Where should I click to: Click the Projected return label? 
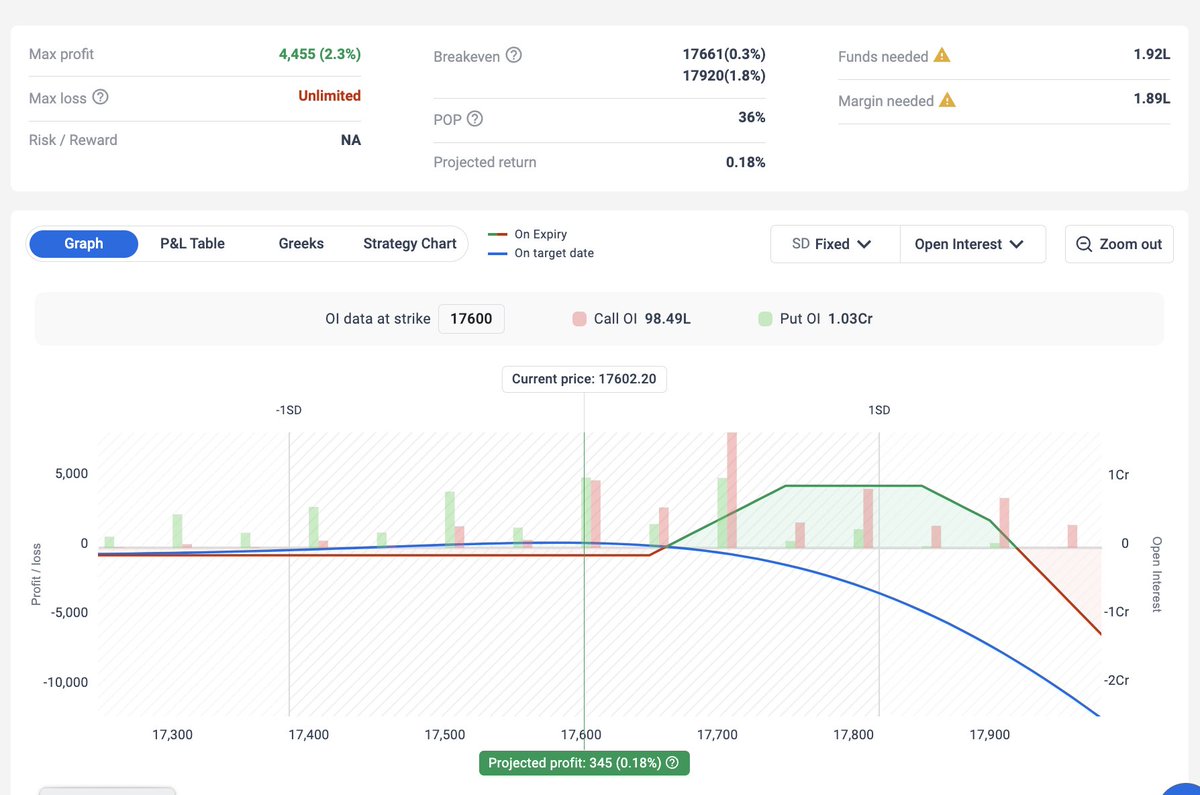coord(485,162)
